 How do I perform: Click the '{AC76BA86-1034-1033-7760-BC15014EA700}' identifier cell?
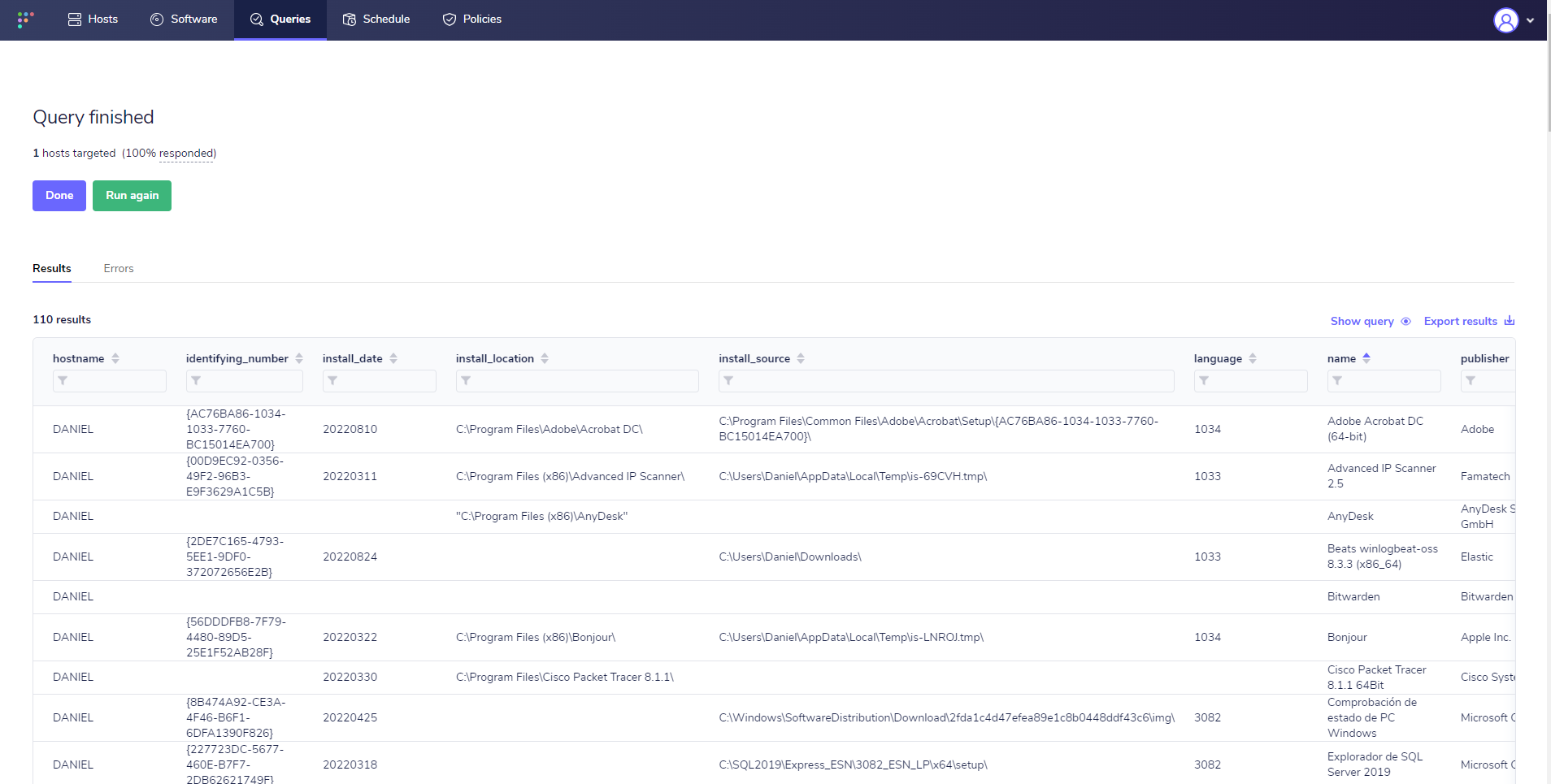pos(236,429)
